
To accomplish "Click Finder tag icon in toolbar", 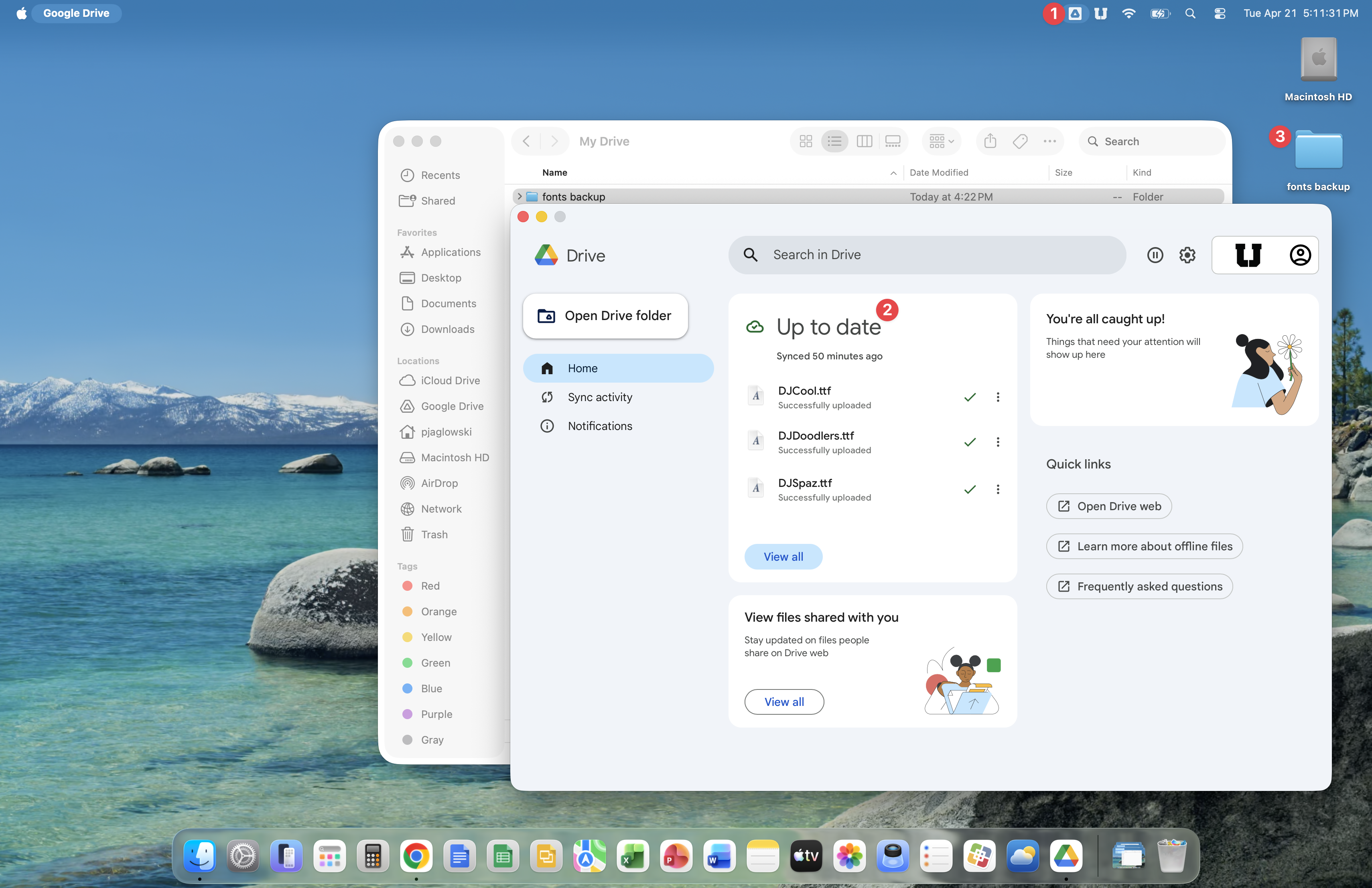I will (x=1020, y=141).
